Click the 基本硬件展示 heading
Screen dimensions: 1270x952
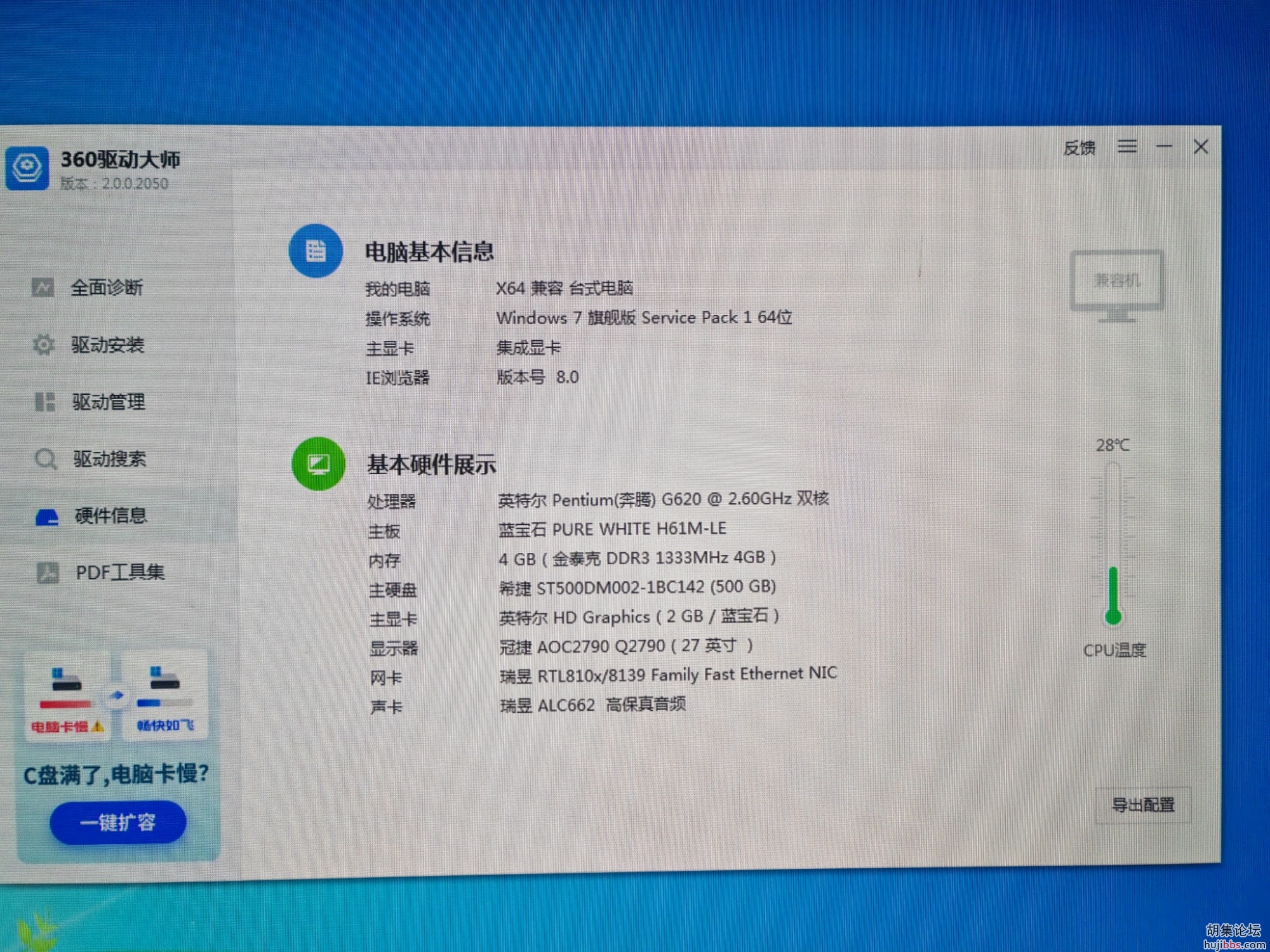click(x=432, y=465)
